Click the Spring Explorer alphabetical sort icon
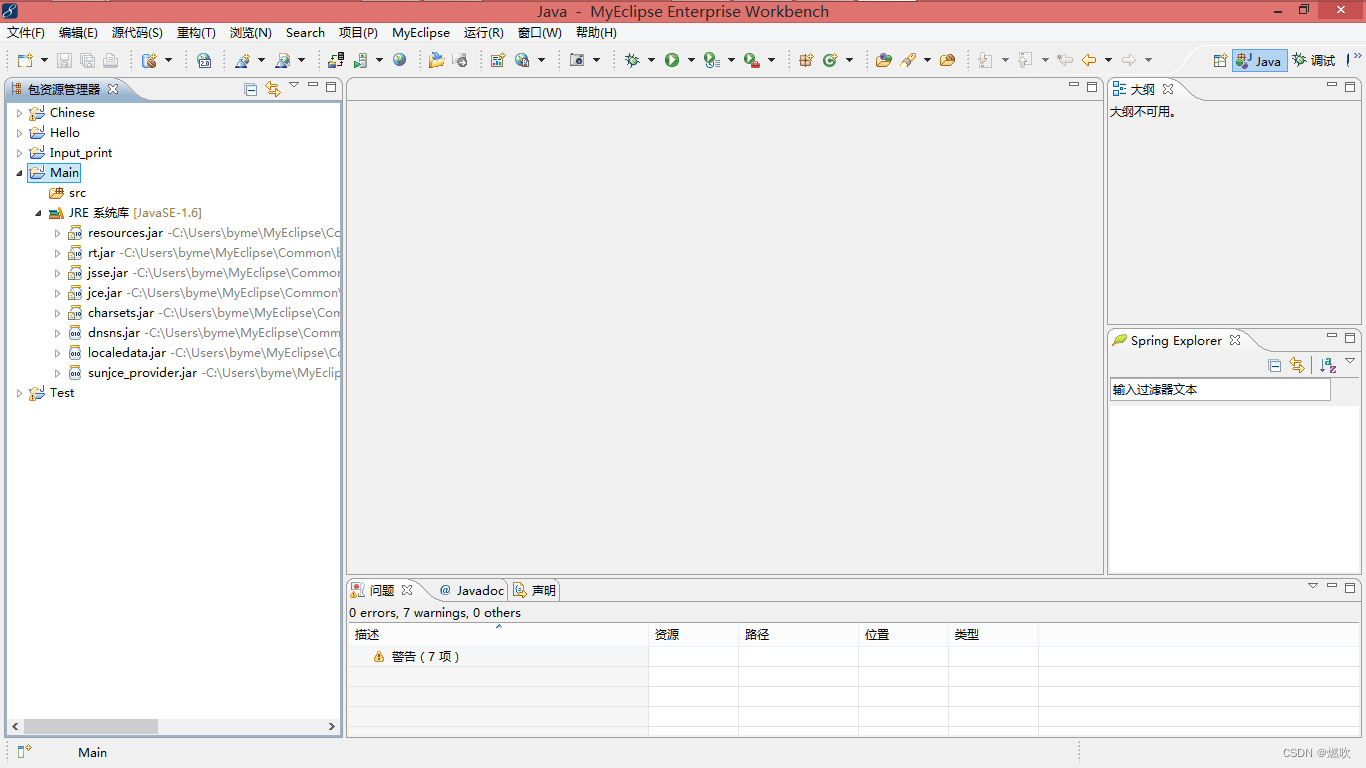Image resolution: width=1366 pixels, height=768 pixels. pos(1327,365)
